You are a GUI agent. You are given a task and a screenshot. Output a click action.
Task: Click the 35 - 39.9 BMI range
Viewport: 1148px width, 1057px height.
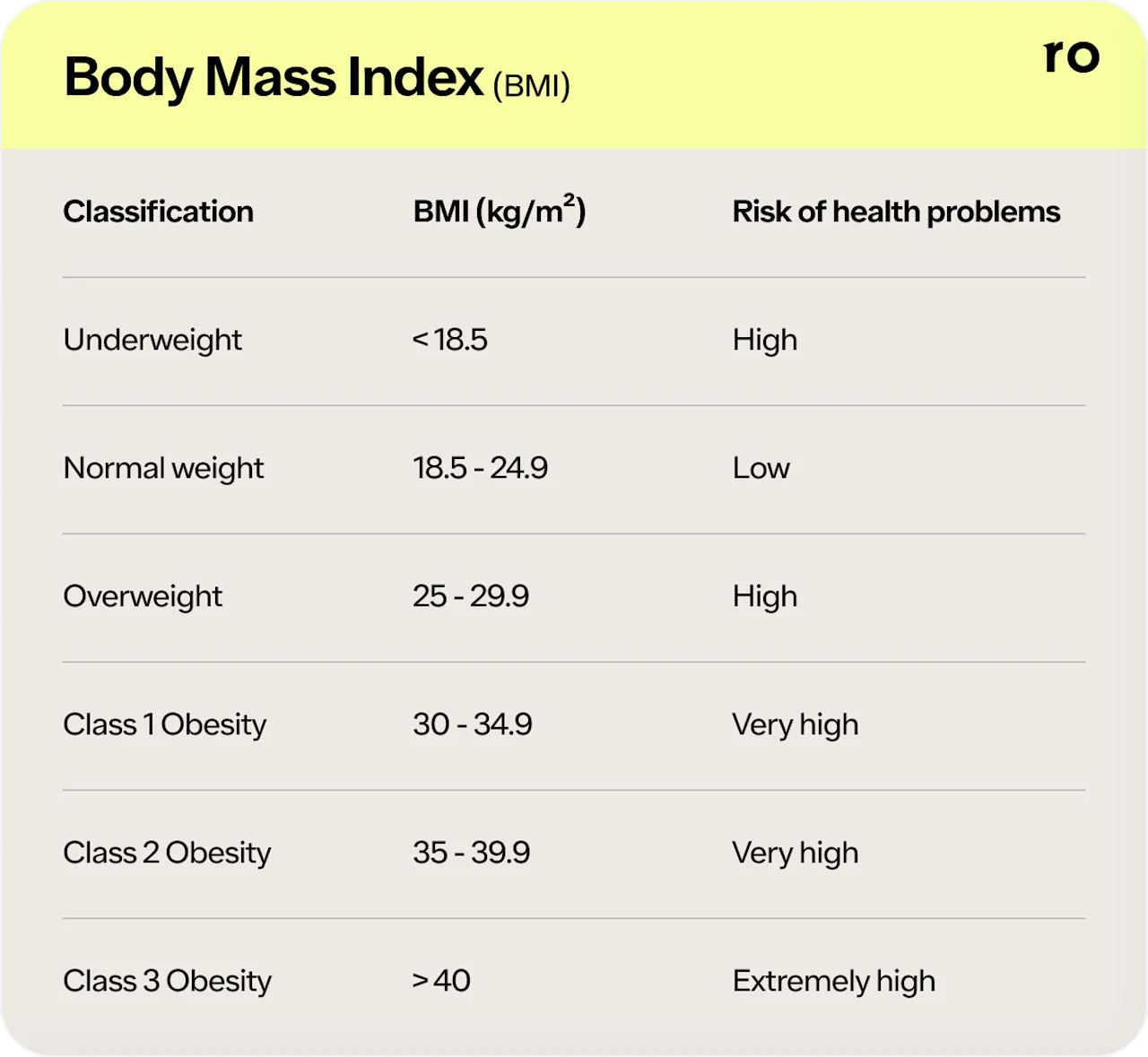(471, 853)
